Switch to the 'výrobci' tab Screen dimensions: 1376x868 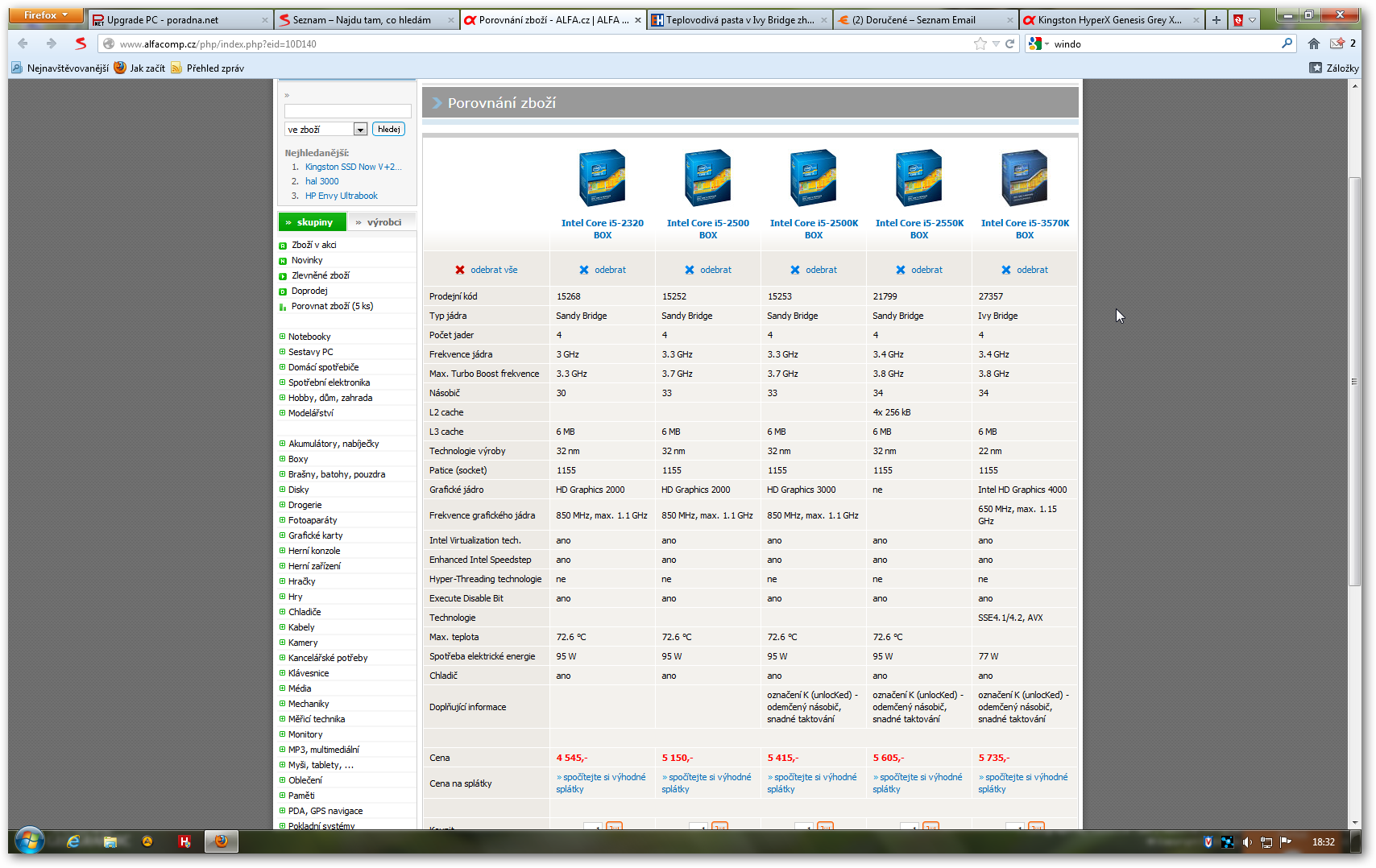[x=383, y=222]
